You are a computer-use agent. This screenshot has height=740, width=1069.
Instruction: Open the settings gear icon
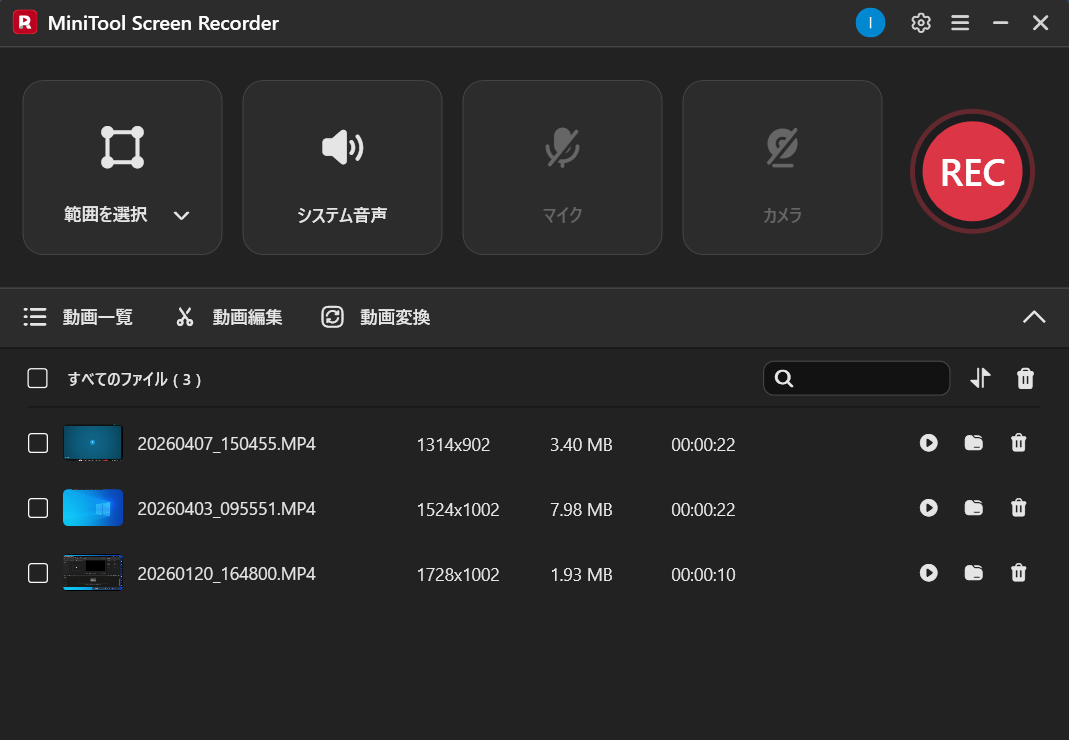click(920, 23)
